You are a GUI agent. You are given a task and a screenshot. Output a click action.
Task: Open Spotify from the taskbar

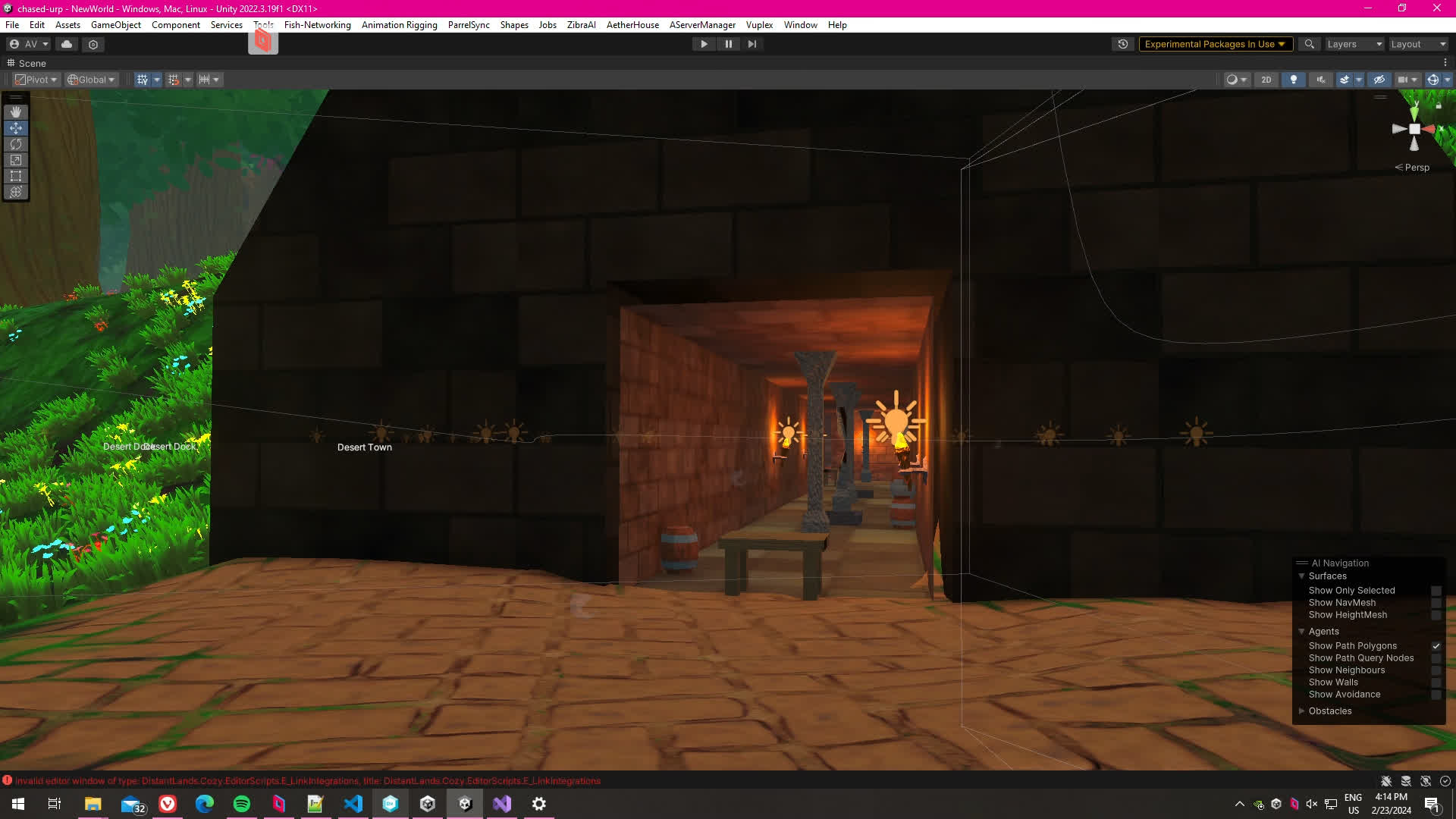[x=242, y=804]
